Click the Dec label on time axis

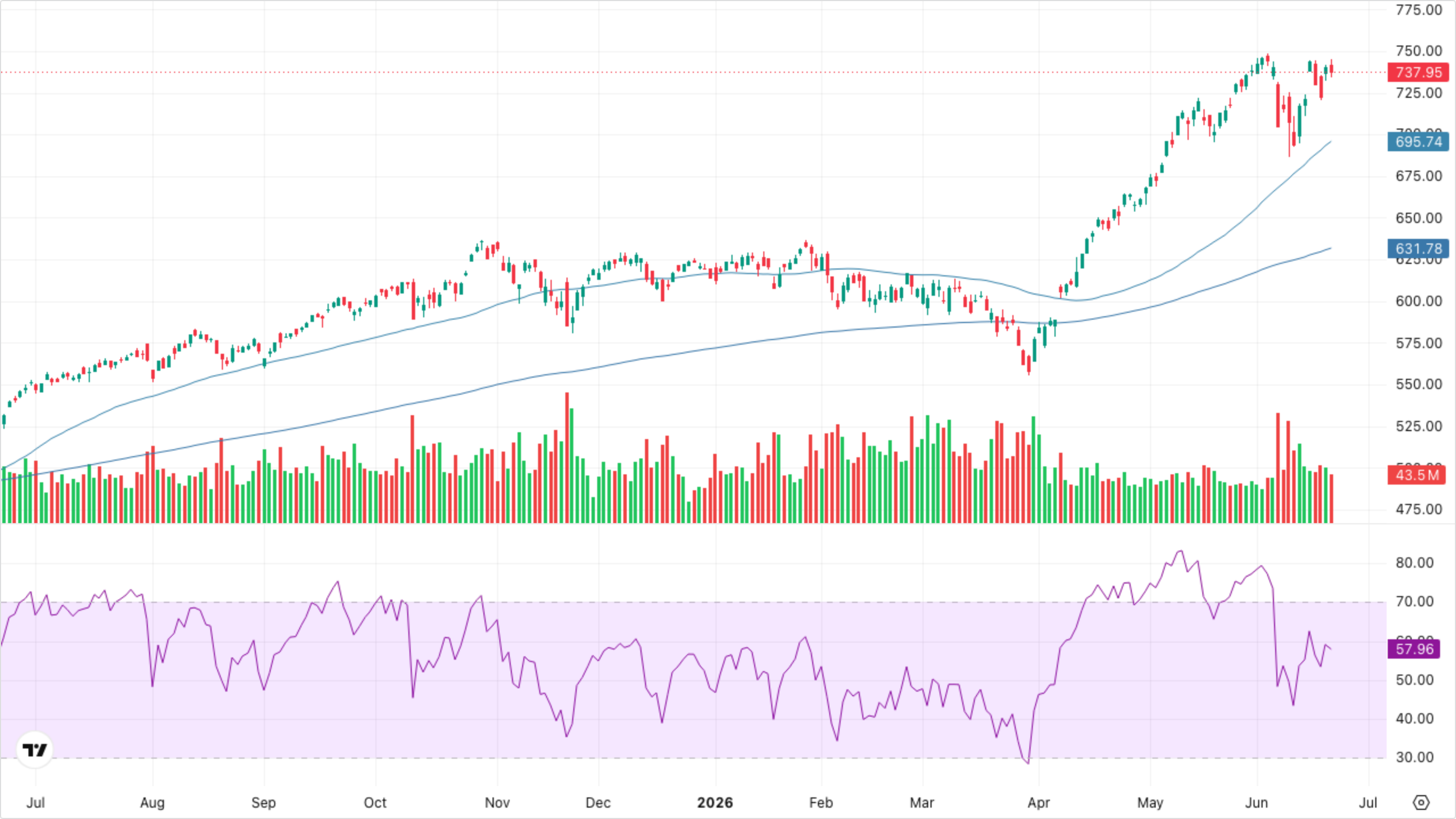(x=598, y=803)
